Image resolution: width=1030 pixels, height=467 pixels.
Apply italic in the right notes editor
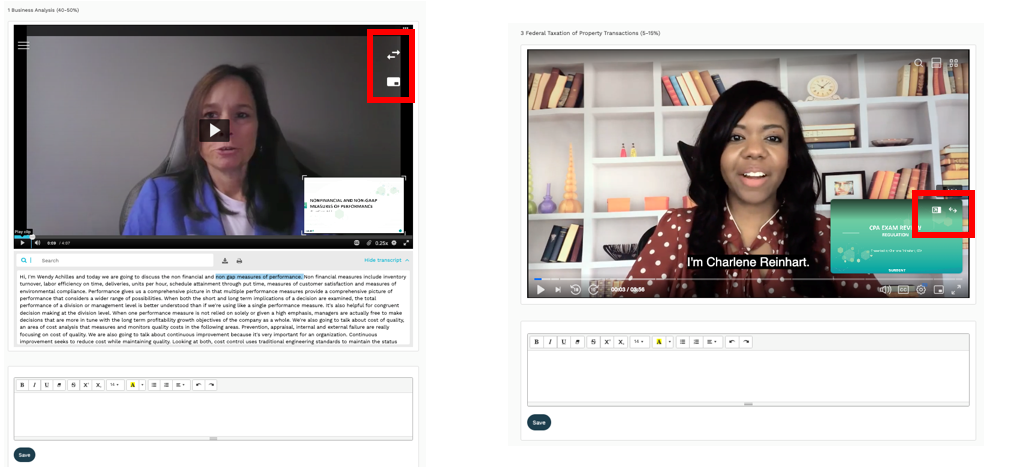tap(550, 342)
